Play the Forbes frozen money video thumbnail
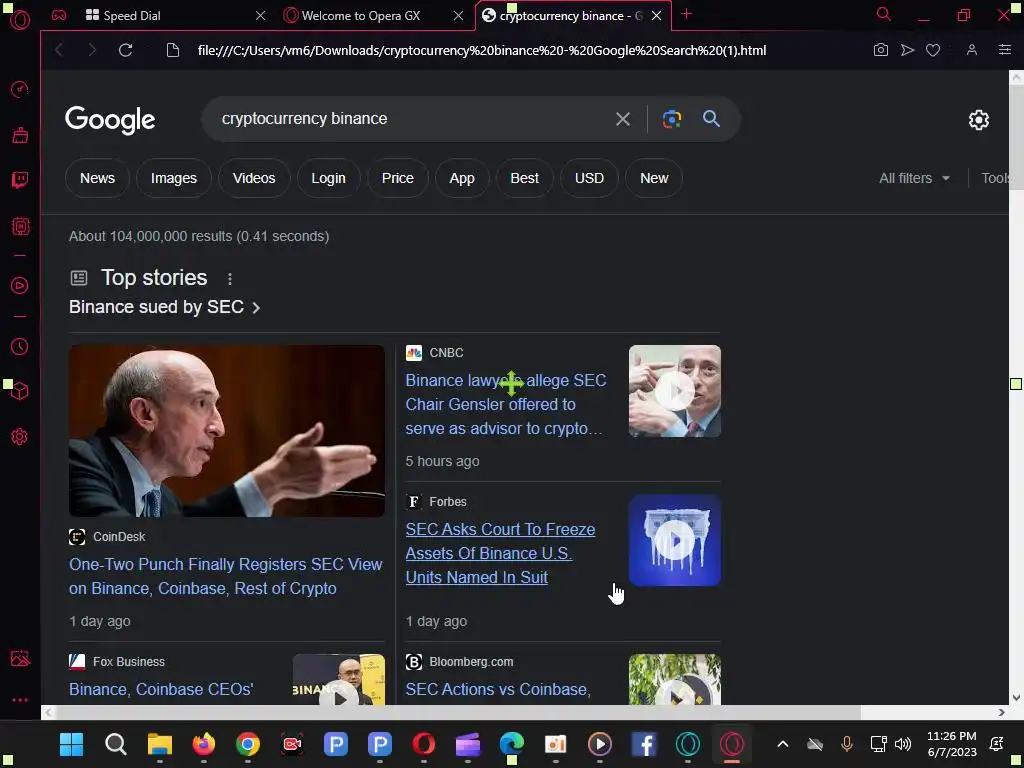 [675, 540]
